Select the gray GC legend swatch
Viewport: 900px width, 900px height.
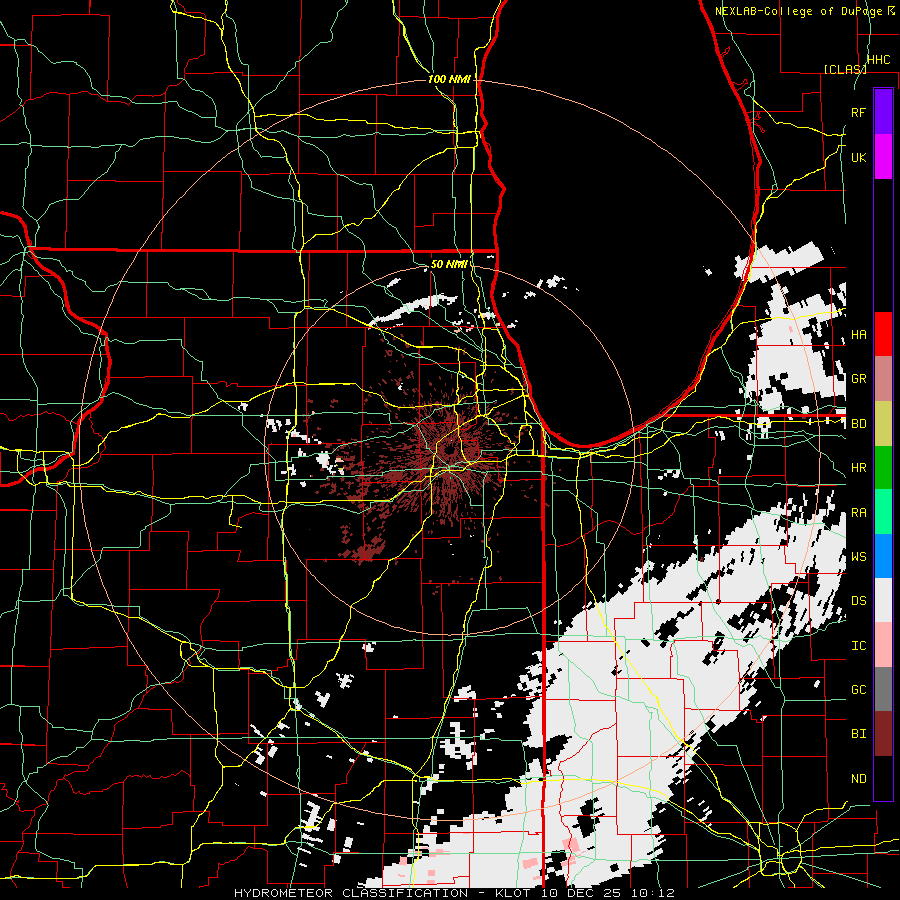(x=883, y=689)
